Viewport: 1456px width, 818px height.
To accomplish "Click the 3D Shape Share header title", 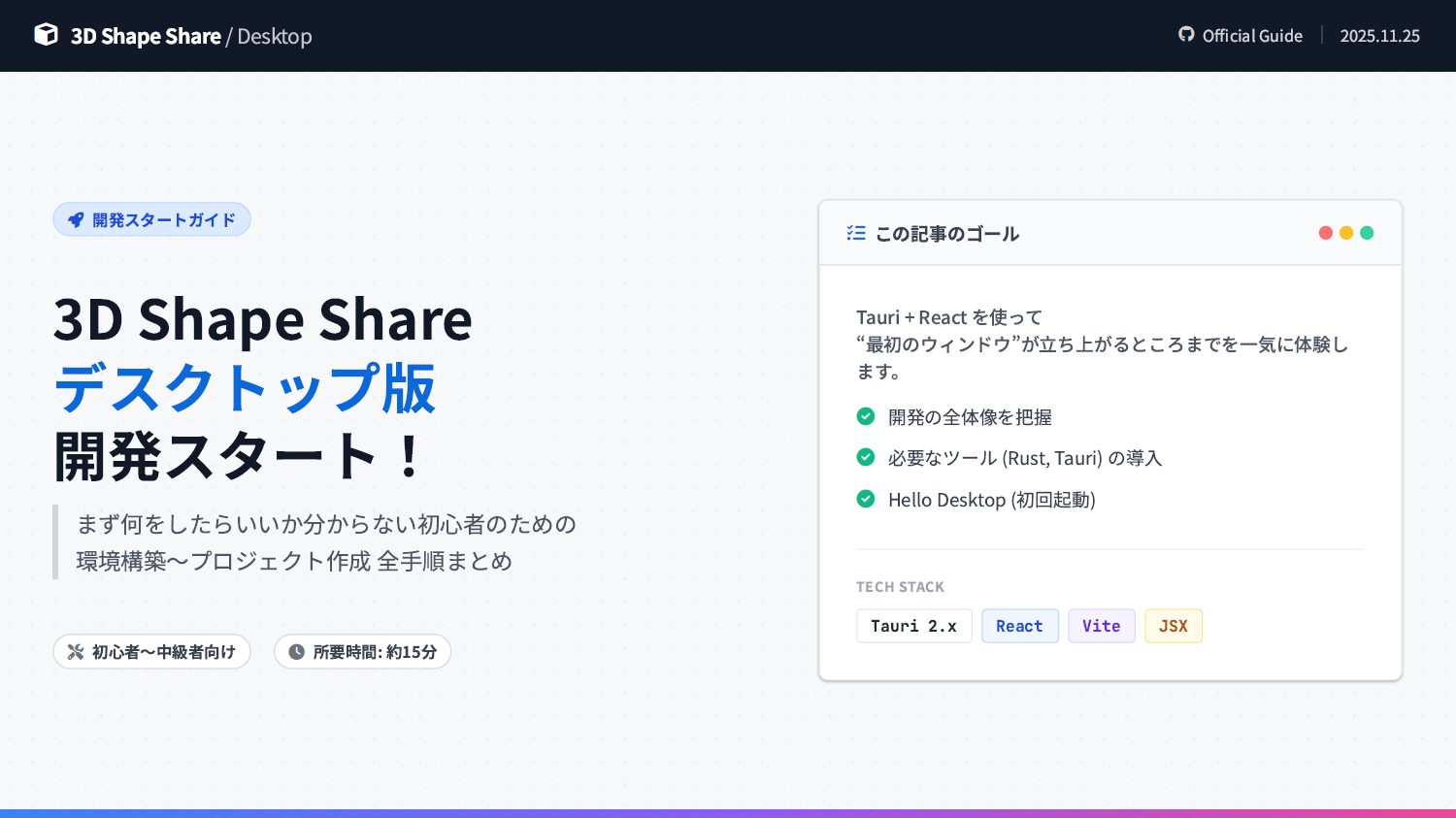I will coord(146,36).
